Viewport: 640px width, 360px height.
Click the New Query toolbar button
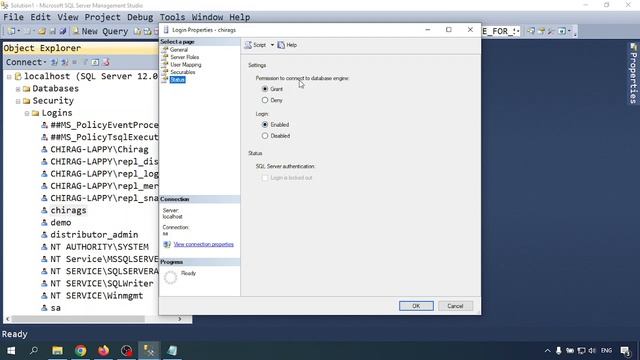(100, 31)
